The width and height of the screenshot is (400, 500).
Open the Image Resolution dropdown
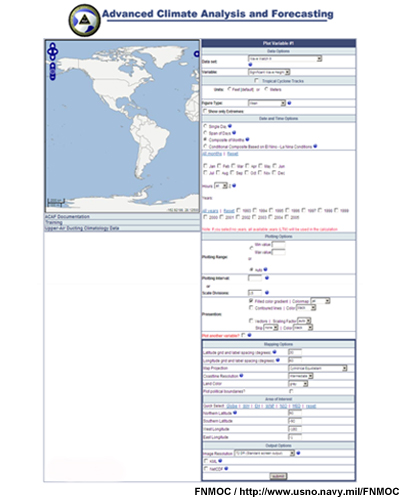(264, 453)
